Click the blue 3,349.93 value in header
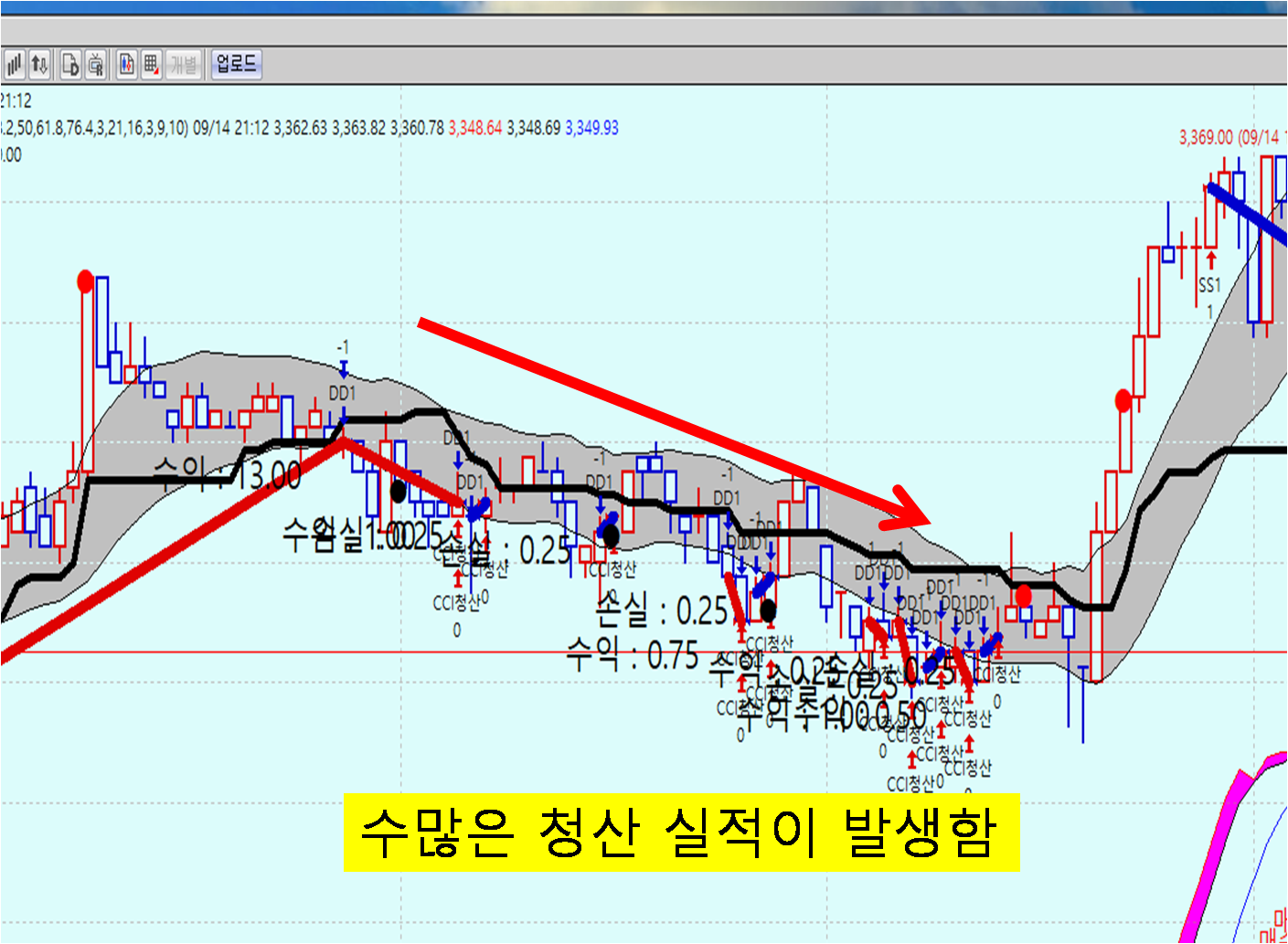The height and width of the screenshot is (944, 1288). [x=591, y=128]
